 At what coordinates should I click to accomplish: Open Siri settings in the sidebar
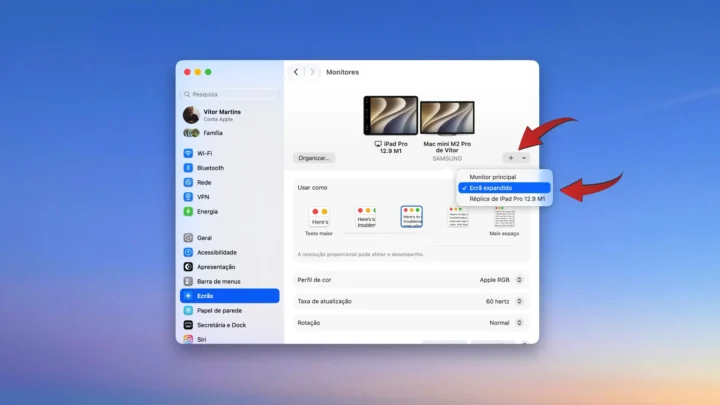(230, 339)
